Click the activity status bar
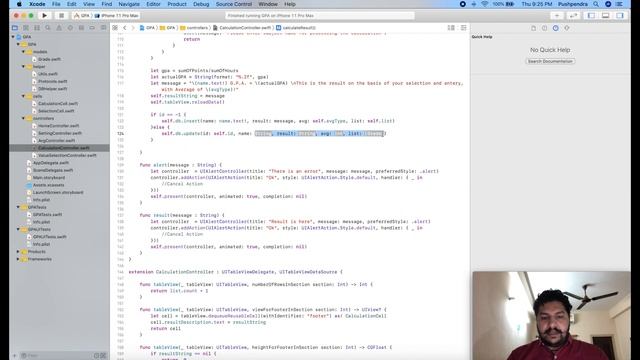This screenshot has height=360, width=640. click(x=320, y=16)
